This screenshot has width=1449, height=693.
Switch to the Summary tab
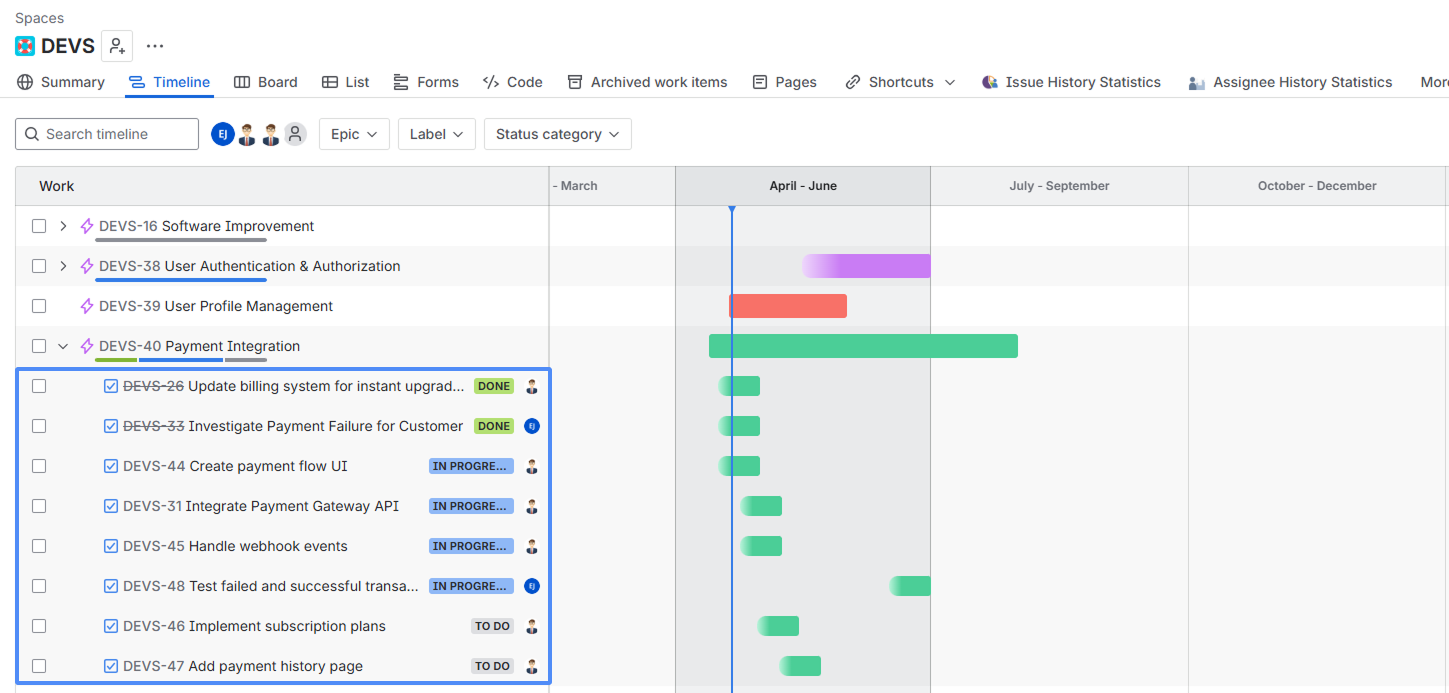[60, 82]
